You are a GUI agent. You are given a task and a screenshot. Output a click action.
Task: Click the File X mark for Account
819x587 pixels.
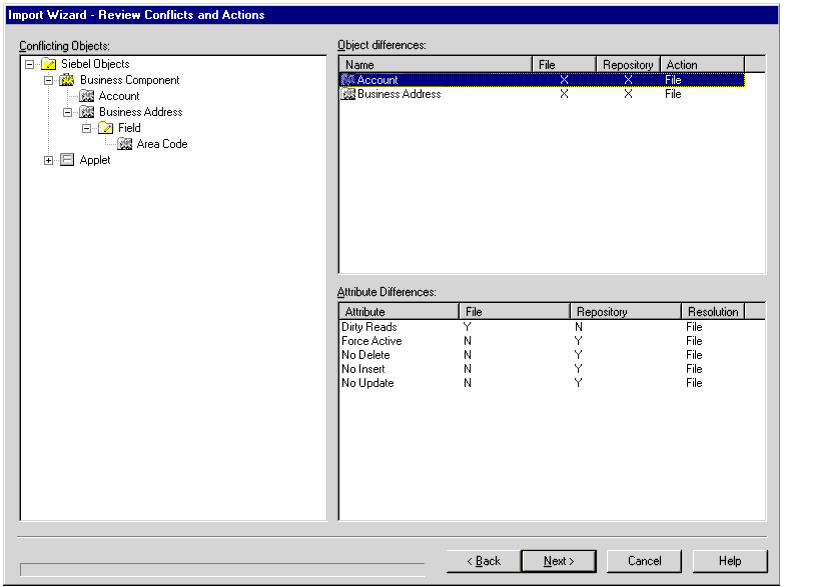(564, 80)
